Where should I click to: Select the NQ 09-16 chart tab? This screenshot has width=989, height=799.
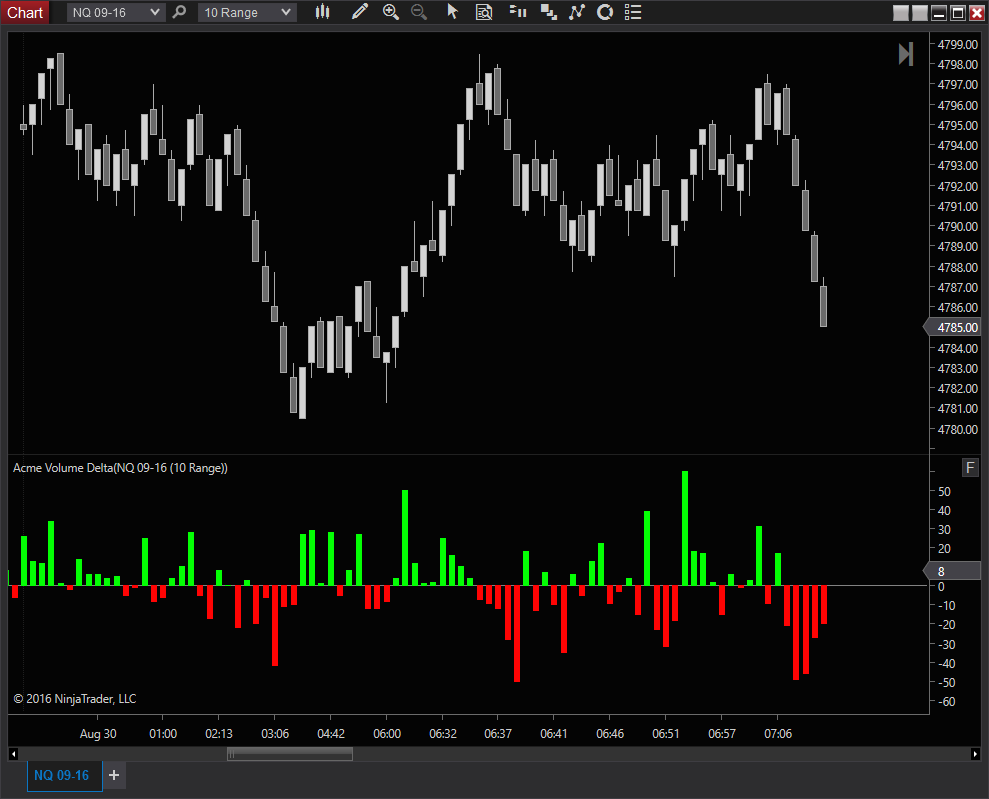click(63, 775)
